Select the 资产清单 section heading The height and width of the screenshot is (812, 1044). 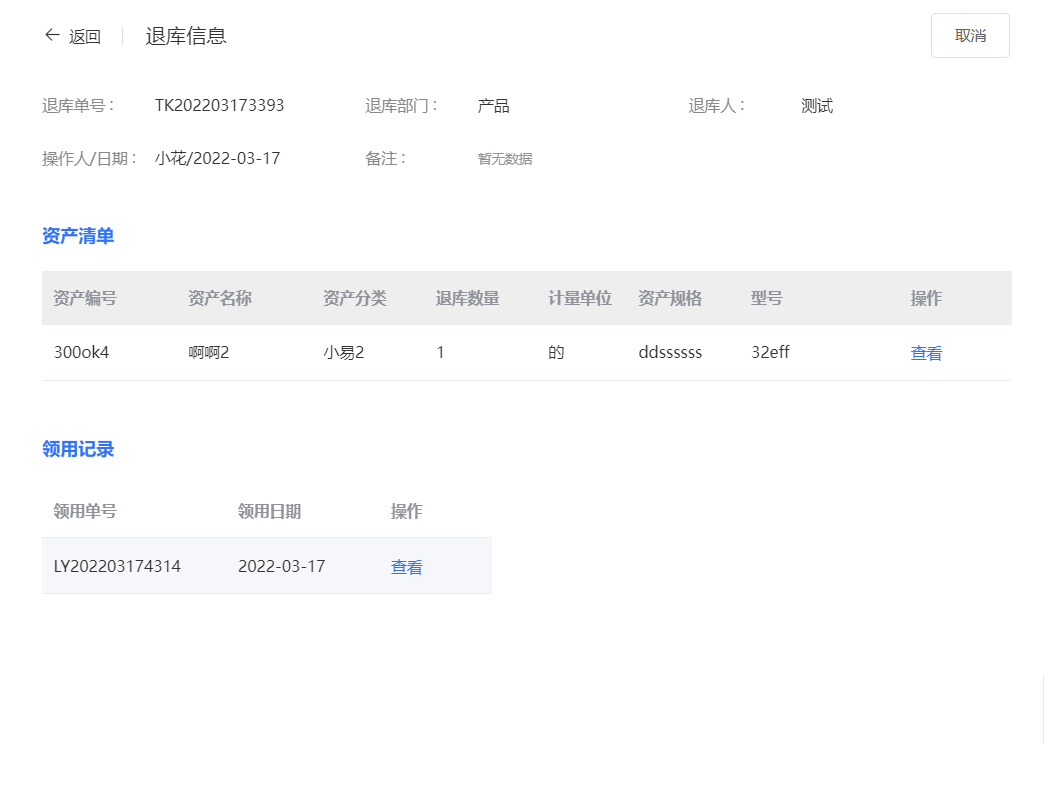coord(78,236)
